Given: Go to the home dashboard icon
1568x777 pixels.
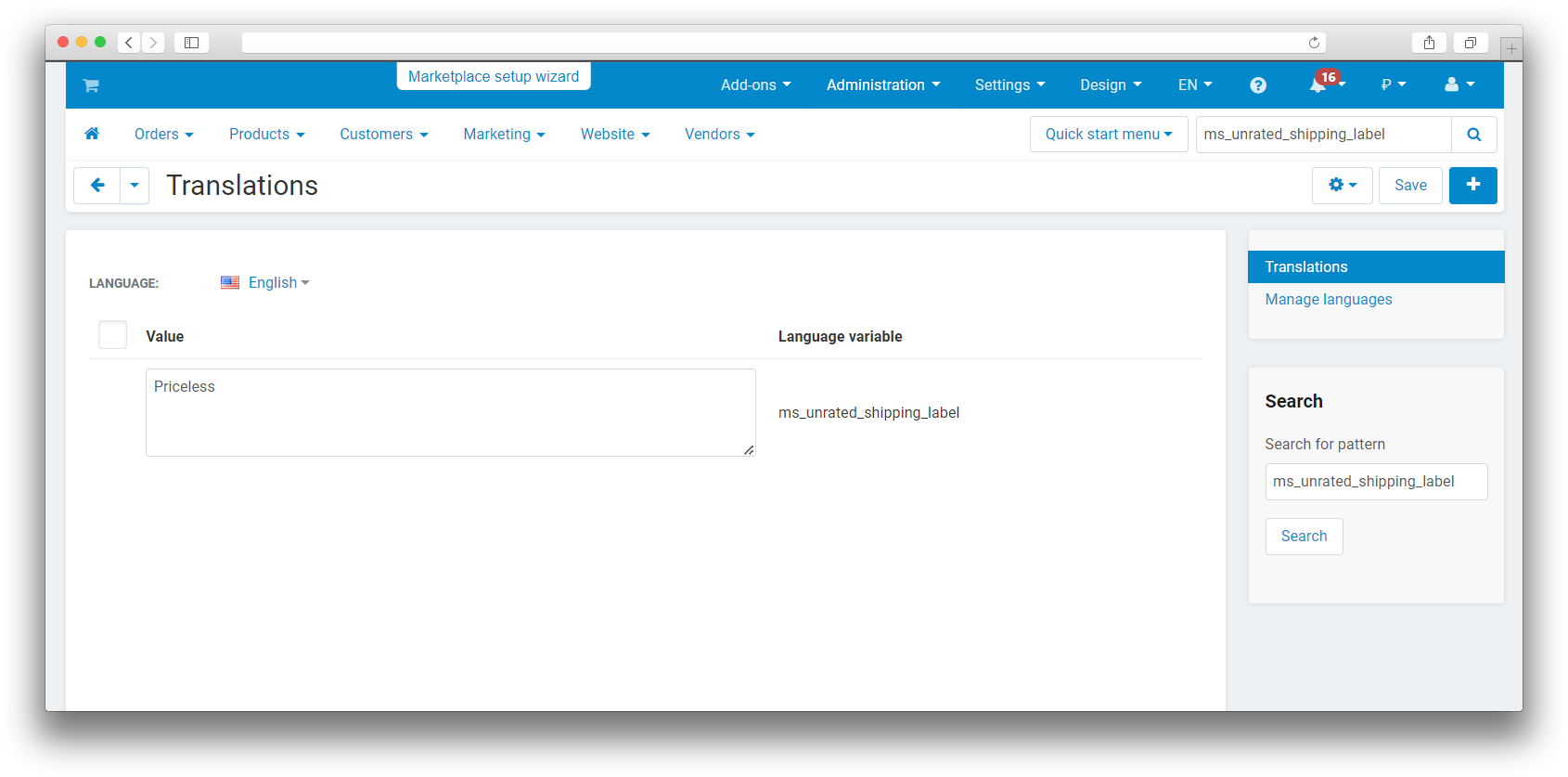Looking at the screenshot, I should pyautogui.click(x=92, y=134).
